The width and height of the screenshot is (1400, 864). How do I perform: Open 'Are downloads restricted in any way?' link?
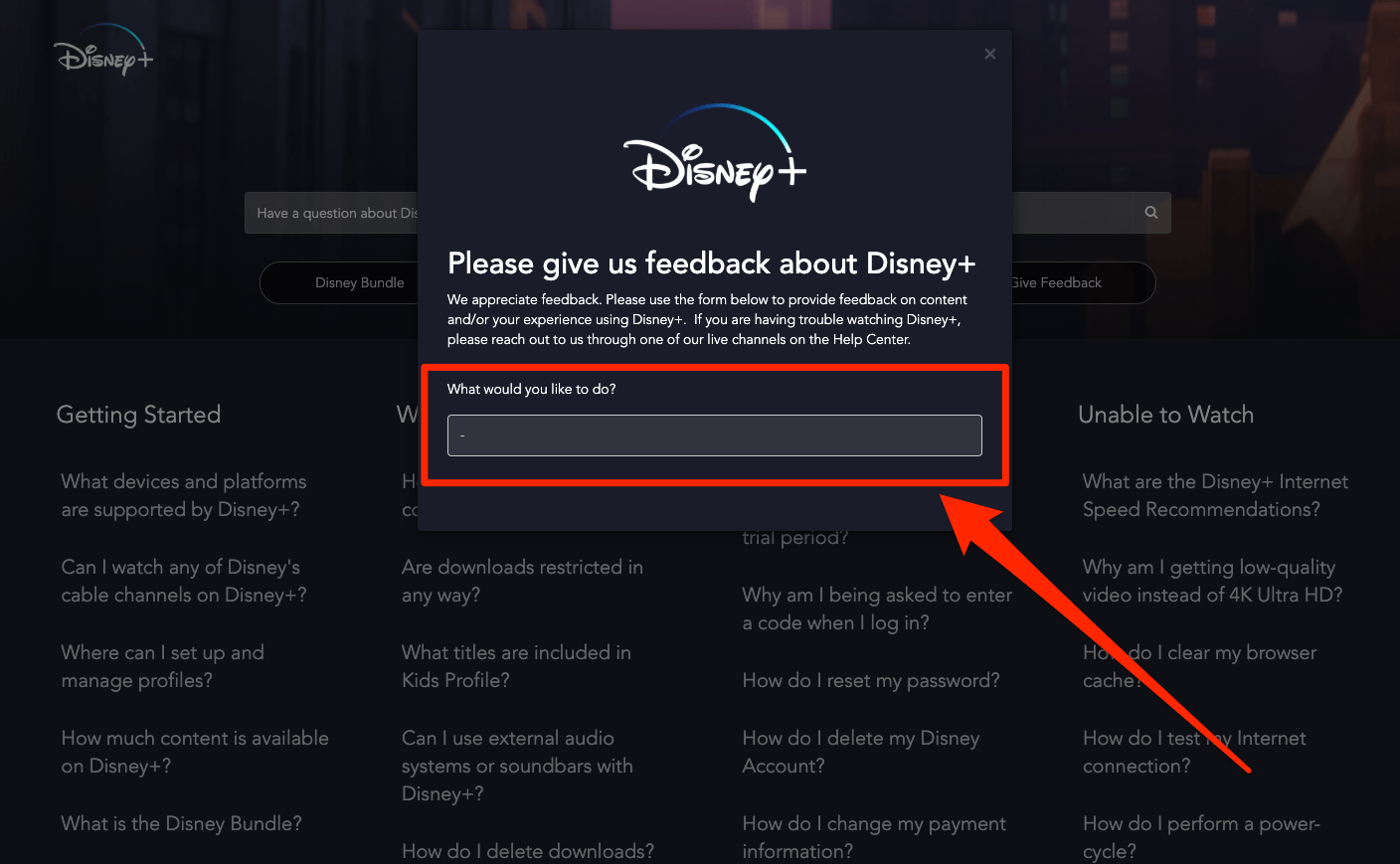click(x=522, y=581)
